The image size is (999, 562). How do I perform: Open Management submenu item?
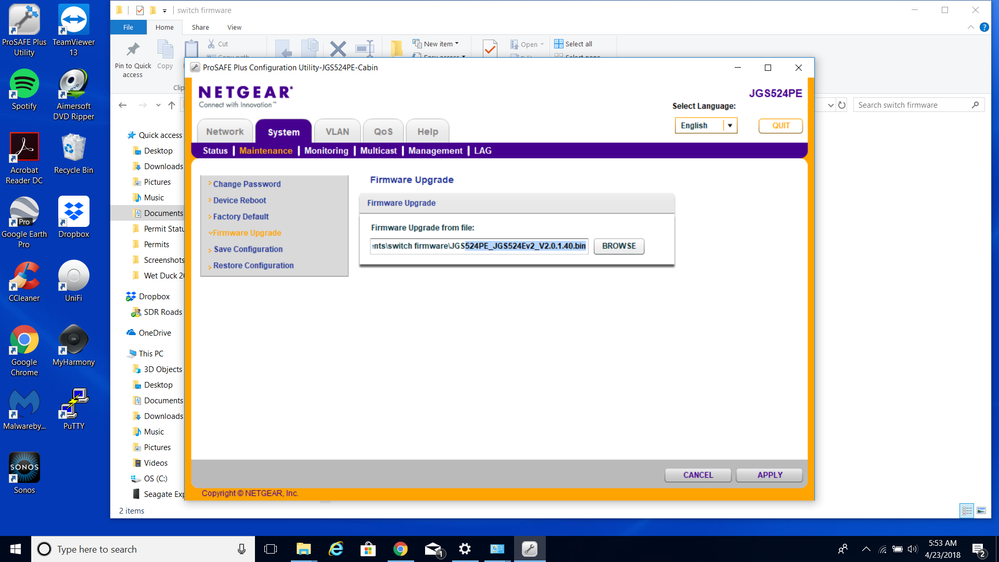(435, 151)
